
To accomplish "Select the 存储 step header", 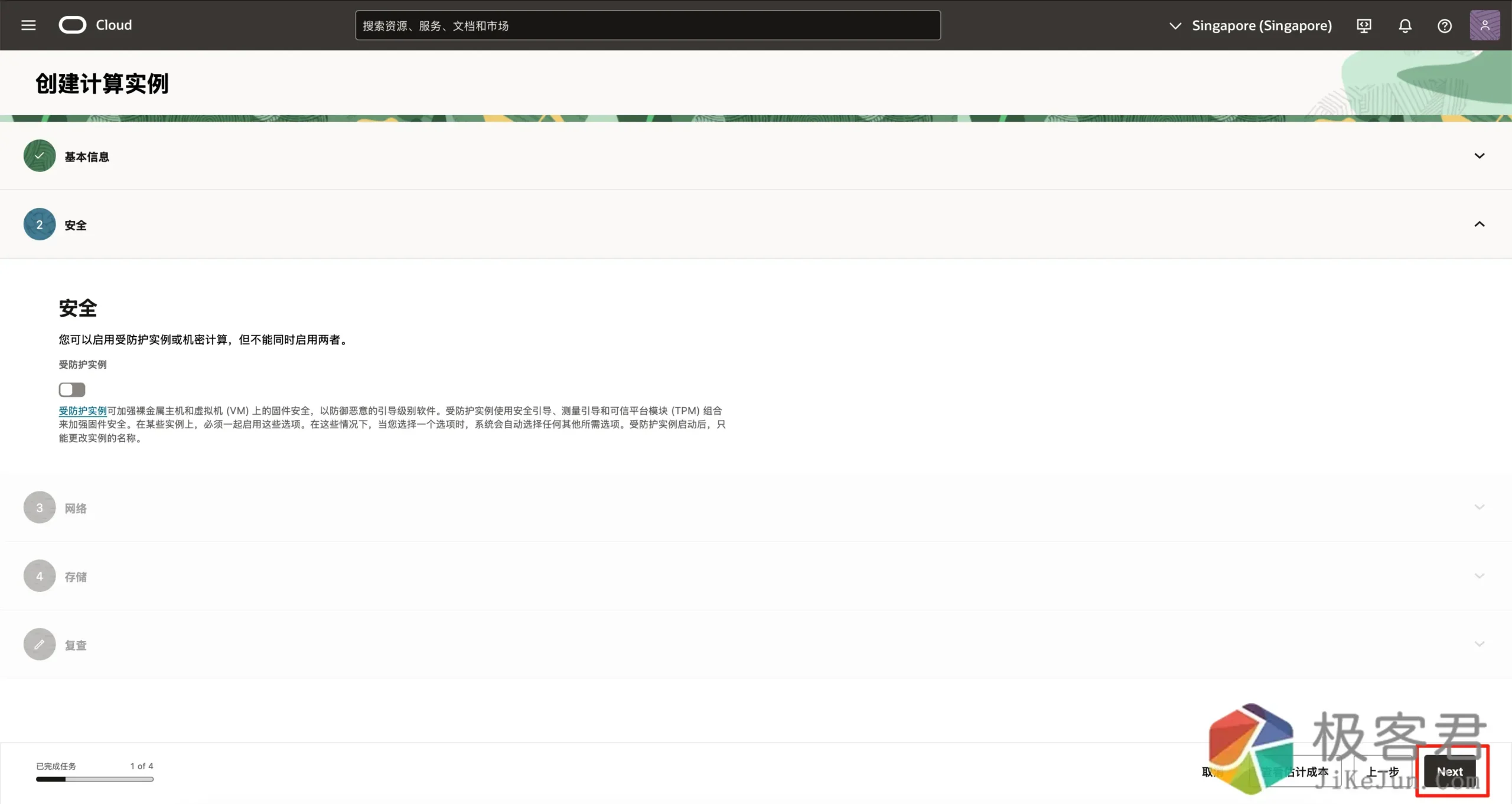I will coord(756,576).
